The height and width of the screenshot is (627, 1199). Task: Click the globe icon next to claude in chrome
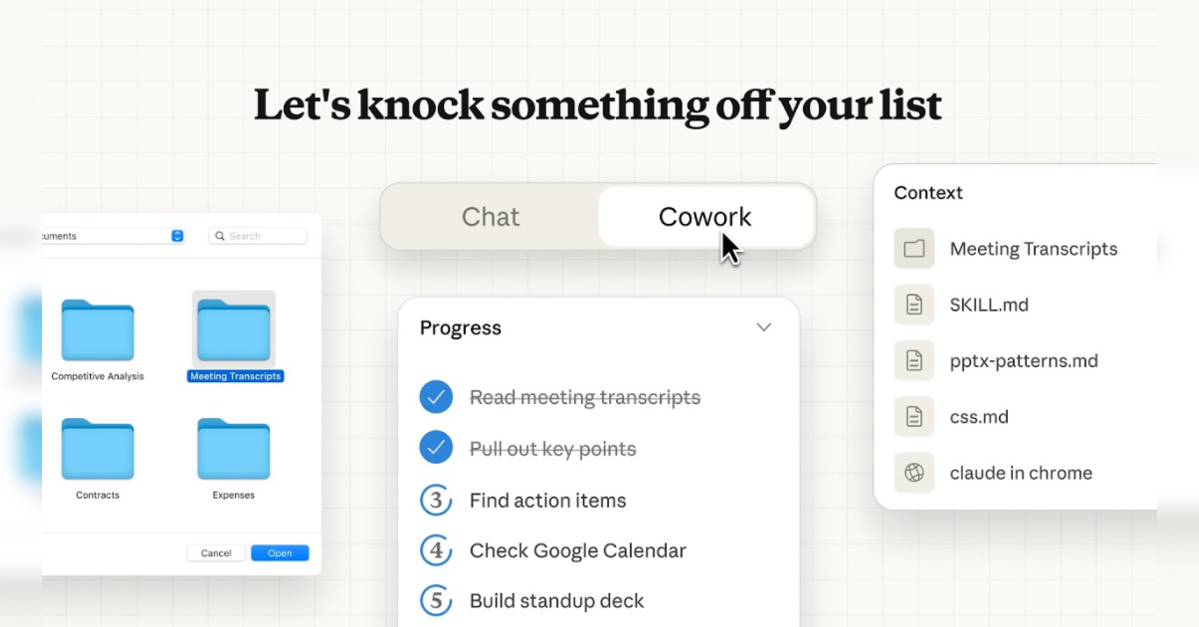point(913,472)
